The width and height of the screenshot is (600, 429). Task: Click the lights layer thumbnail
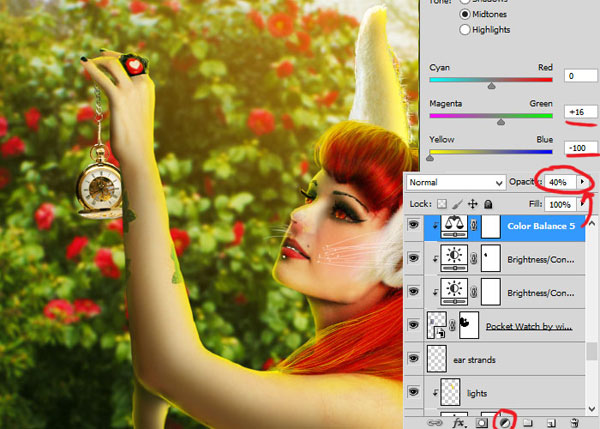tap(450, 392)
